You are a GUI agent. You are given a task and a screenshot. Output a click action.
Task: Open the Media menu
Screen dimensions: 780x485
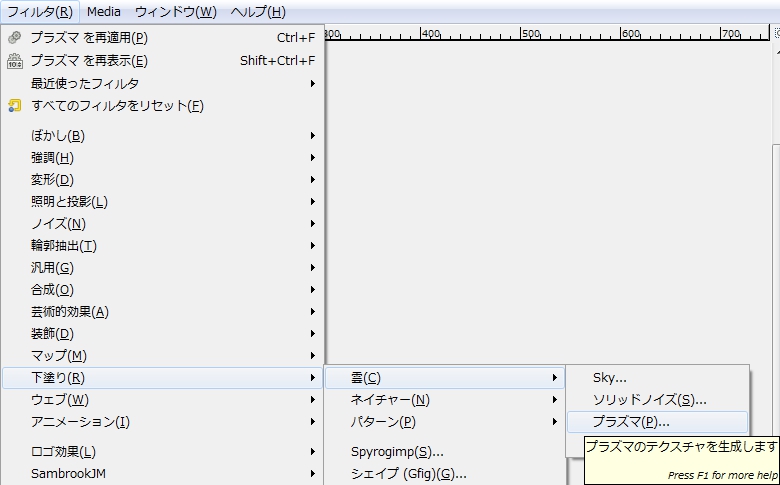tap(103, 11)
